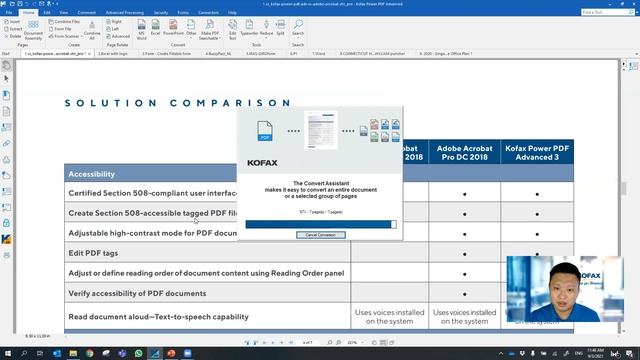Switch to '2.Excel with logo' document tab
The image size is (640, 360).
pos(113,53)
